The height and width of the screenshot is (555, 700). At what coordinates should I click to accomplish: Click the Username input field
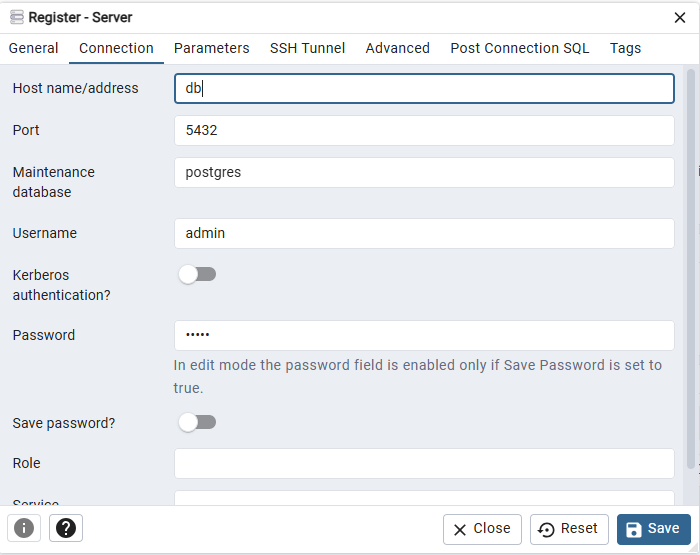[x=424, y=233]
